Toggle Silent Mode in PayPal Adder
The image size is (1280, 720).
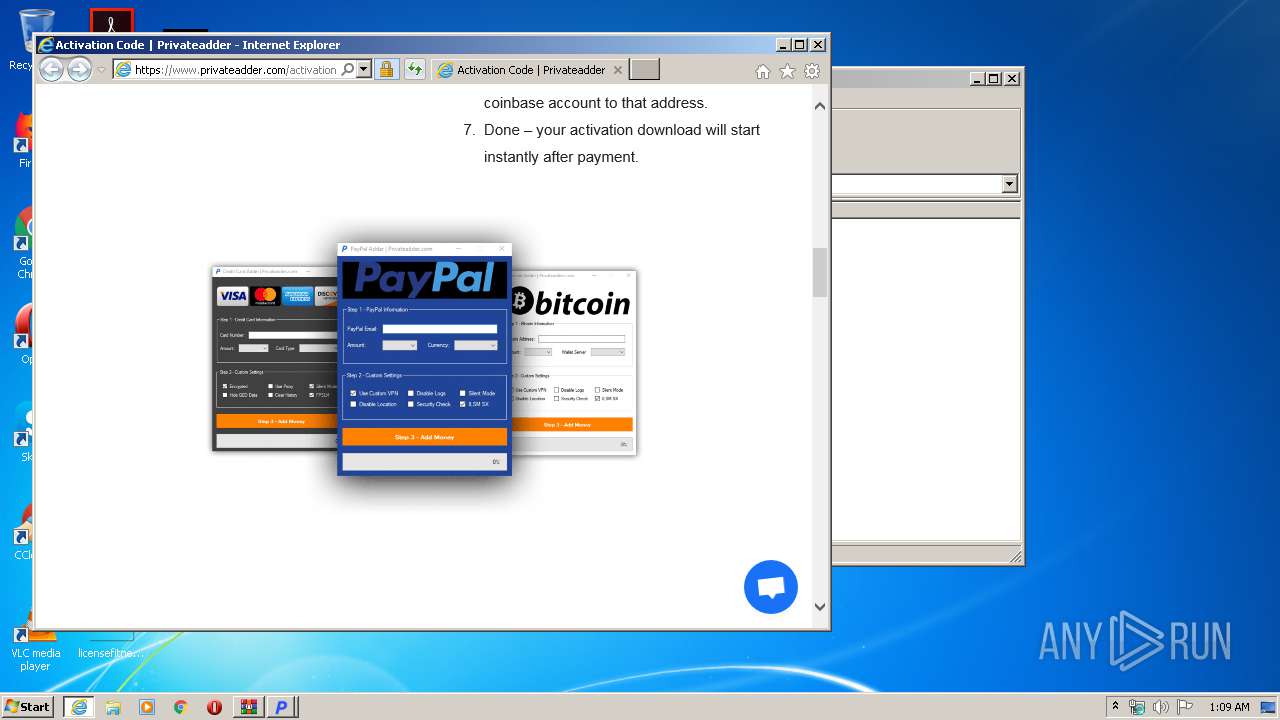[x=463, y=393]
